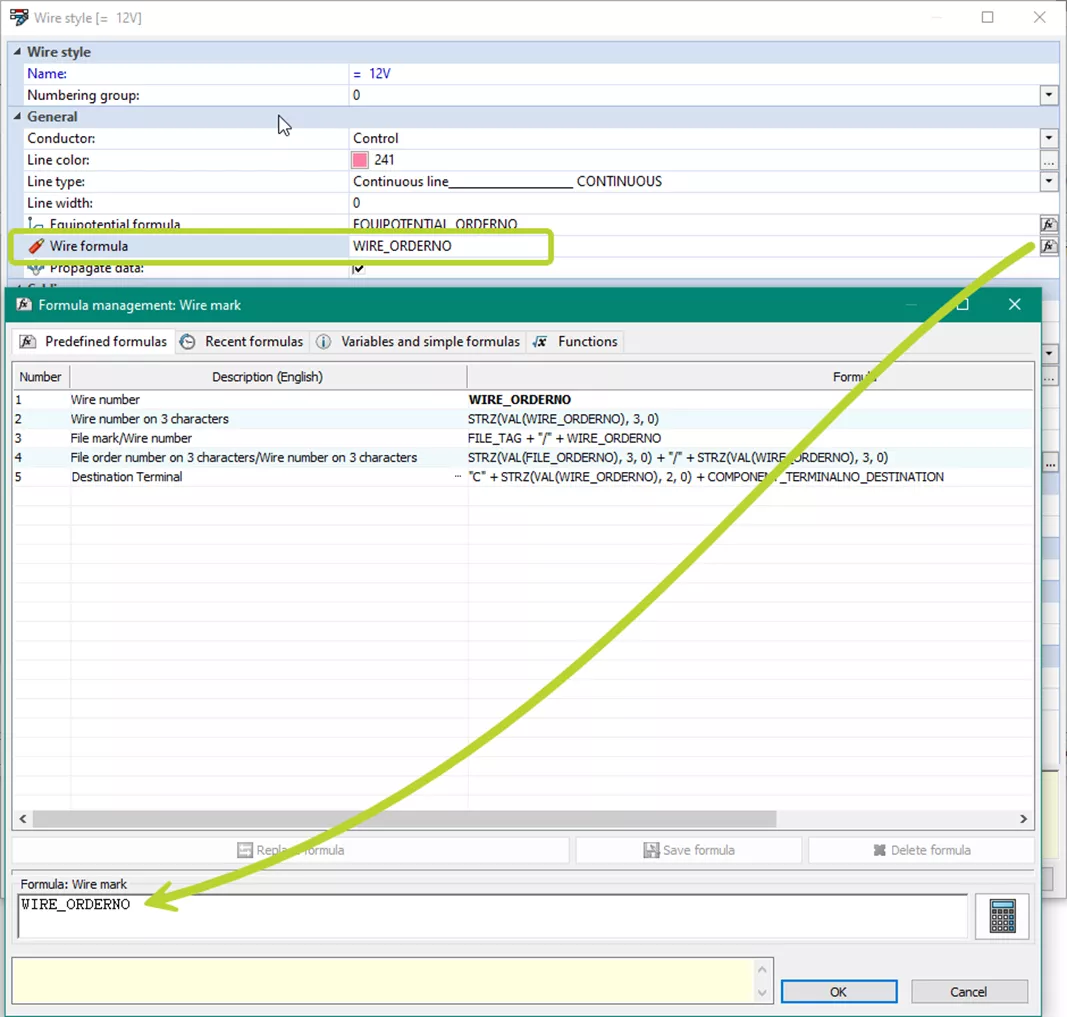Open the fx formula editor for Equipotential formula
The image size is (1067, 1017).
[1048, 224]
